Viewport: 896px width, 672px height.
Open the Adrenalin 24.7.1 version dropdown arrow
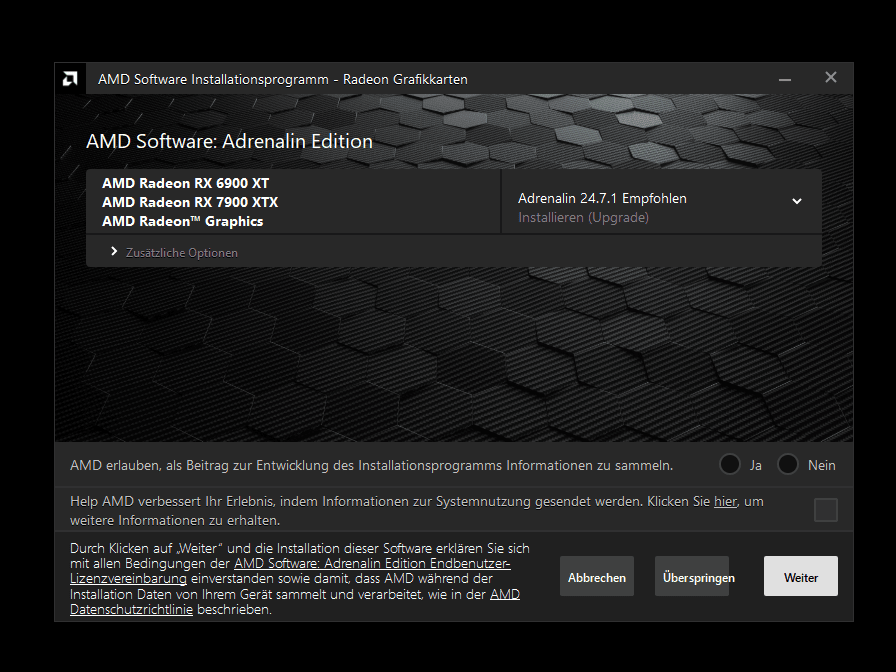click(797, 201)
